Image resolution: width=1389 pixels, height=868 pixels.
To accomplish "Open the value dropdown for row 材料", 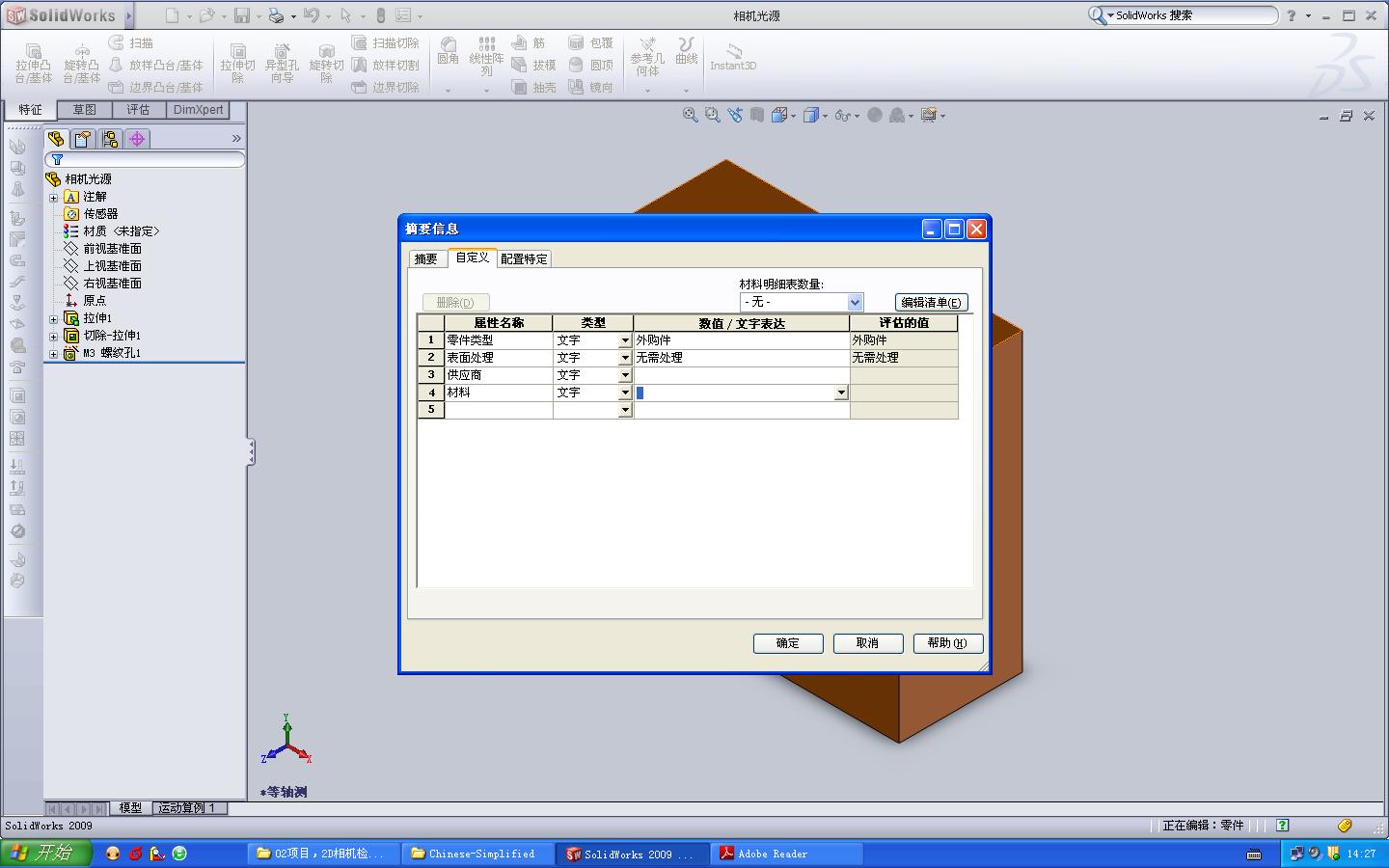I will point(841,393).
